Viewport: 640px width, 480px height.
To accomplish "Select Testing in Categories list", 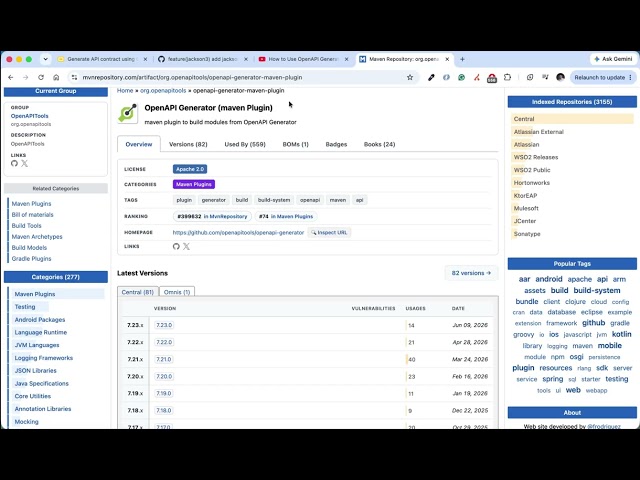I will 25,307.
